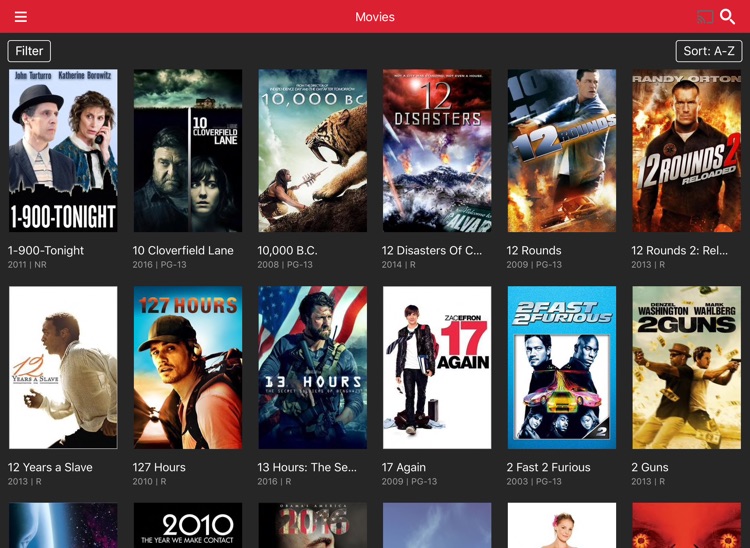Image resolution: width=750 pixels, height=548 pixels.
Task: Change the Sort: A-Z order
Action: click(x=709, y=51)
